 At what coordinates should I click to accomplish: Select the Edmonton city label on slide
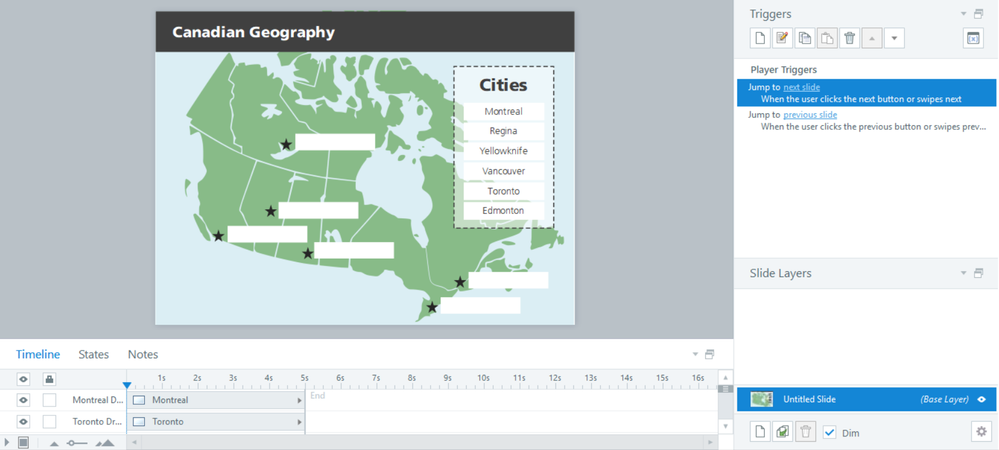[x=503, y=211]
